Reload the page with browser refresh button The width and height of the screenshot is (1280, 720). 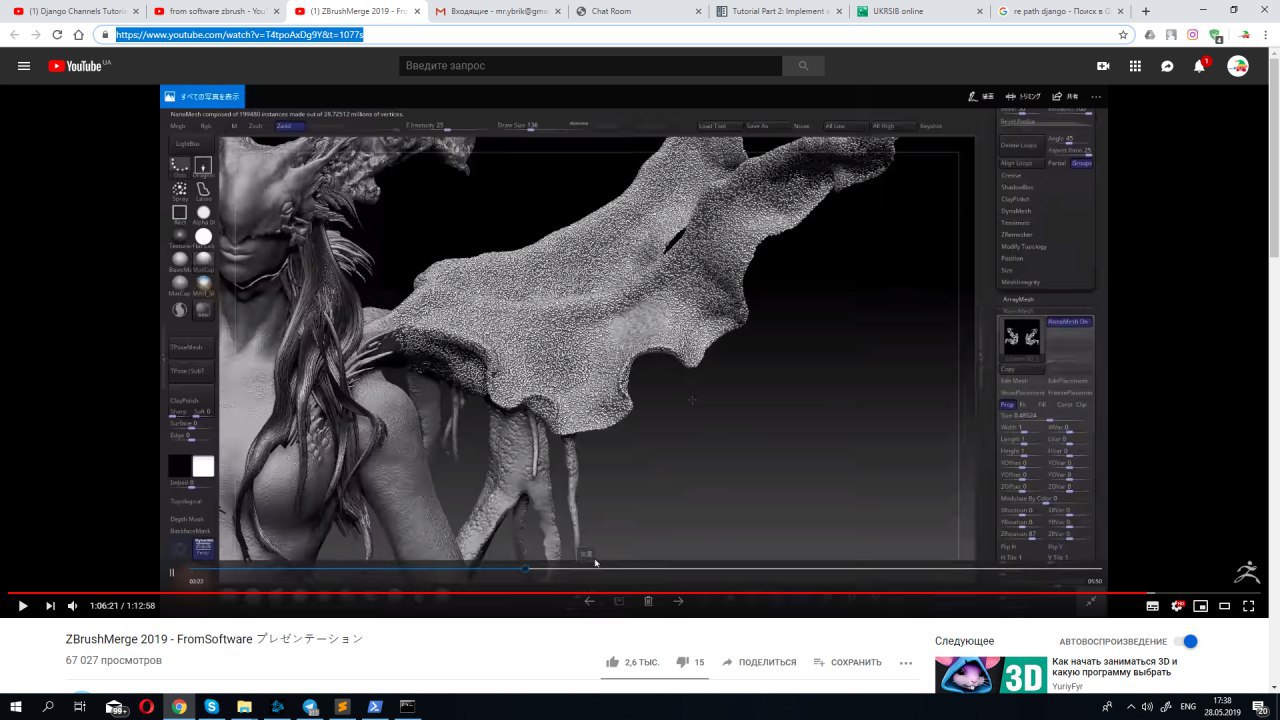point(57,34)
